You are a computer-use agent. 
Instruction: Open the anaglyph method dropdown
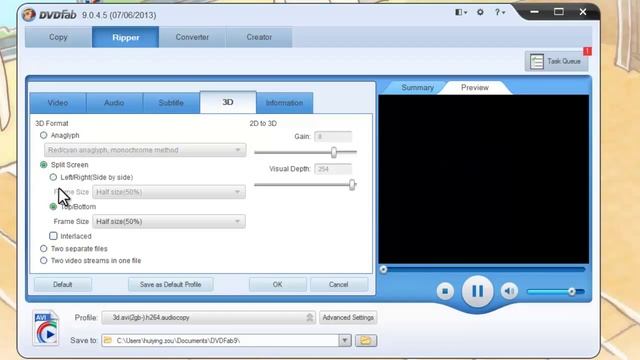(145, 150)
